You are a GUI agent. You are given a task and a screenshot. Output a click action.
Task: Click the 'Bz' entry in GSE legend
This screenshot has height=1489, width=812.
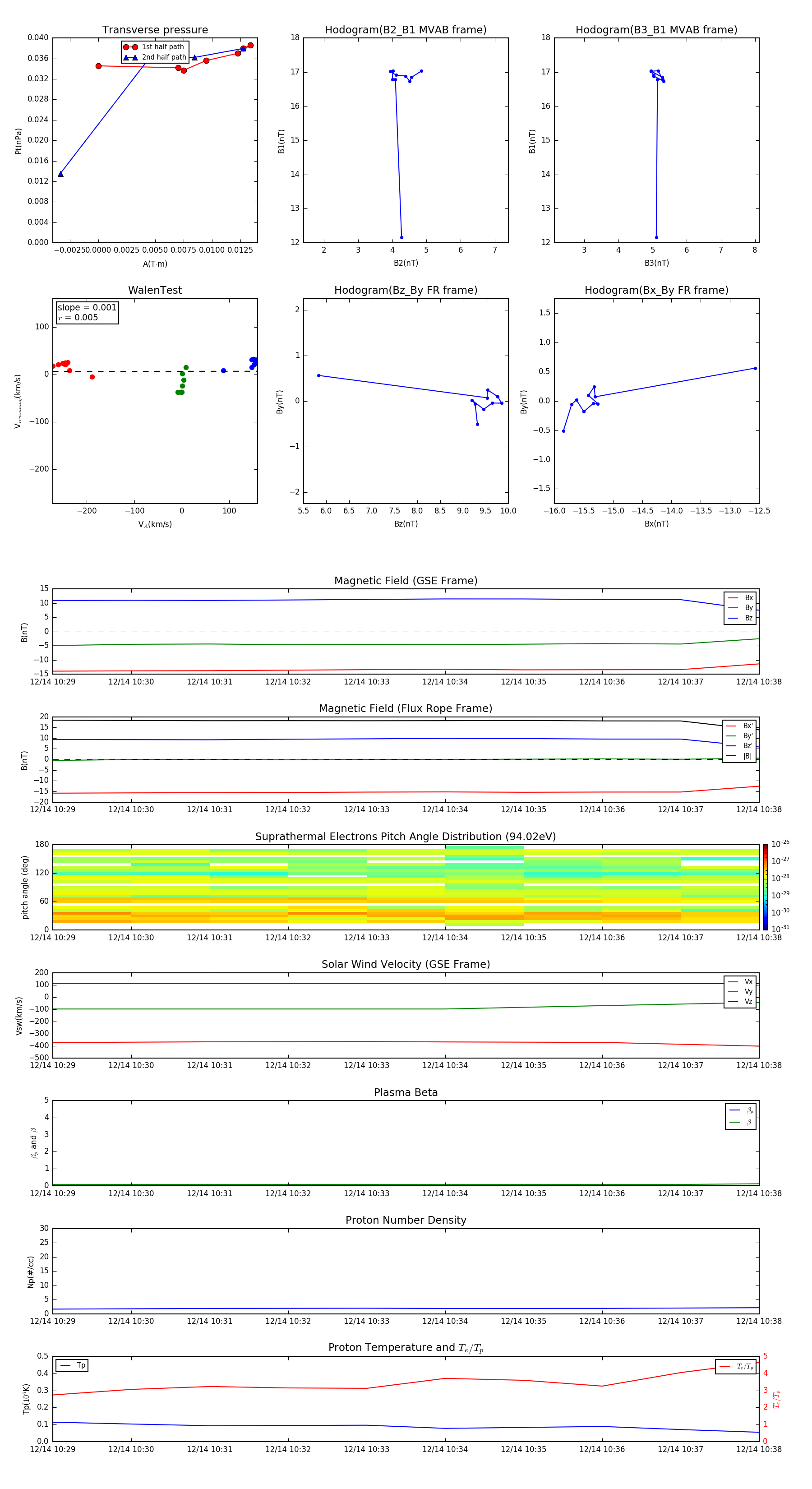click(x=740, y=618)
